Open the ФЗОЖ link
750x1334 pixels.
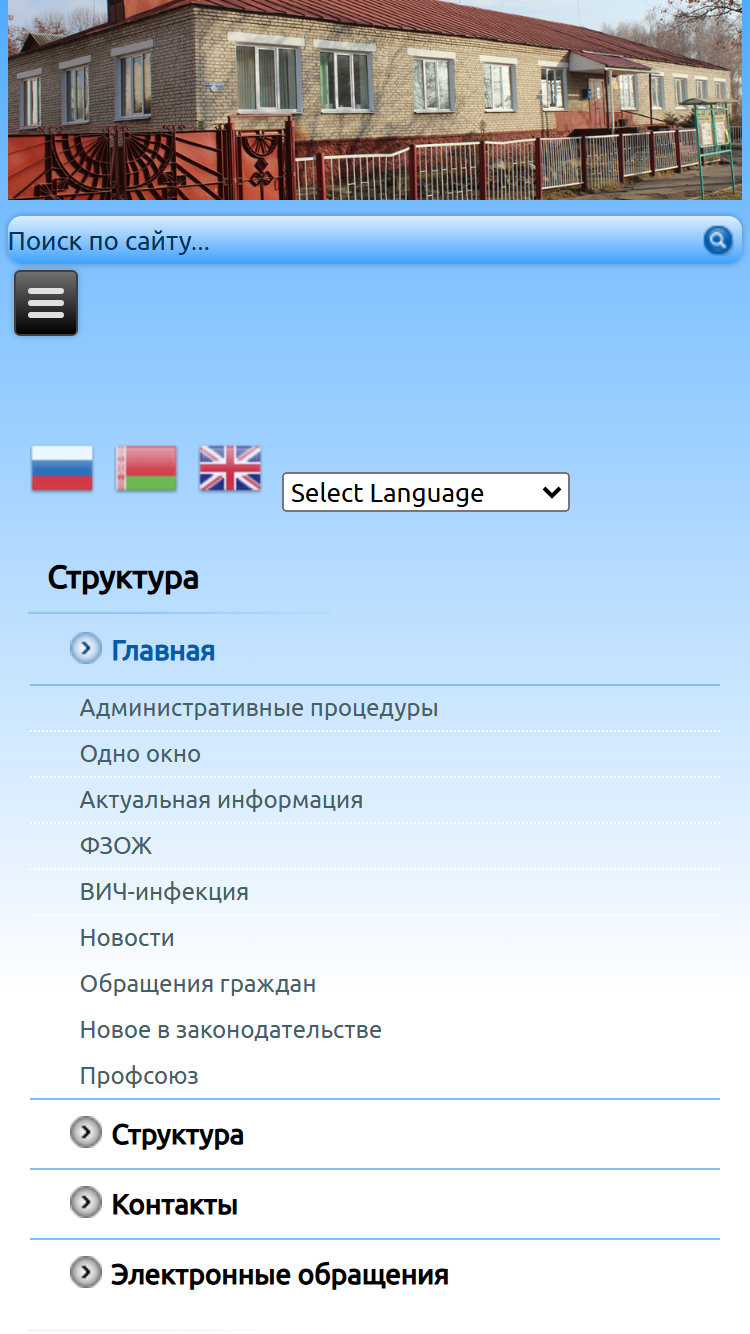(116, 846)
